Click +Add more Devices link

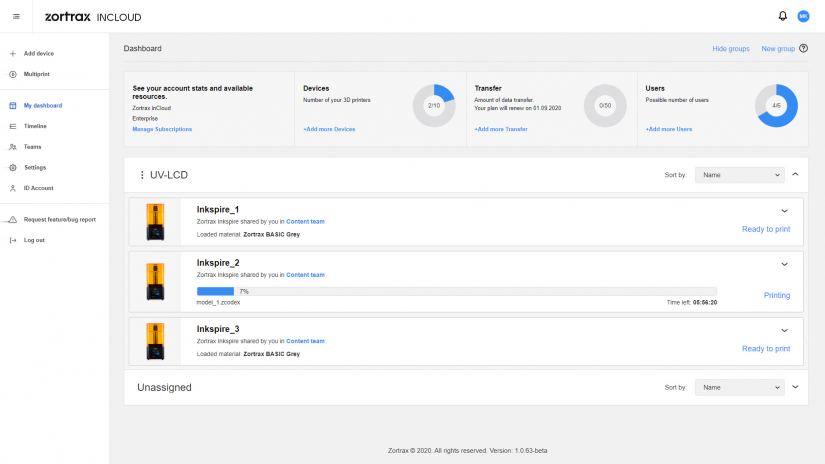(329, 129)
